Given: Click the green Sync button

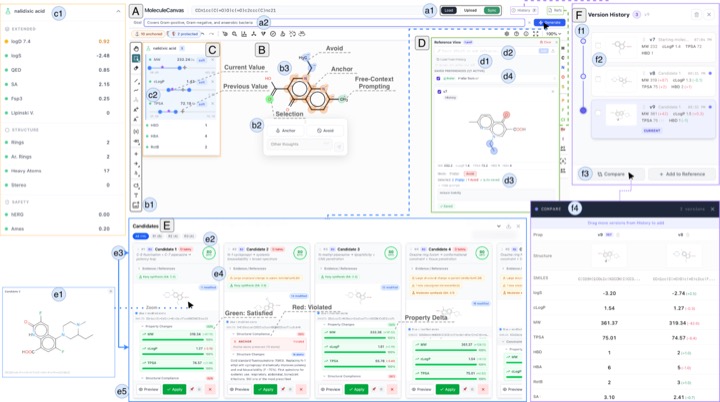Looking at the screenshot, I should coord(491,10).
